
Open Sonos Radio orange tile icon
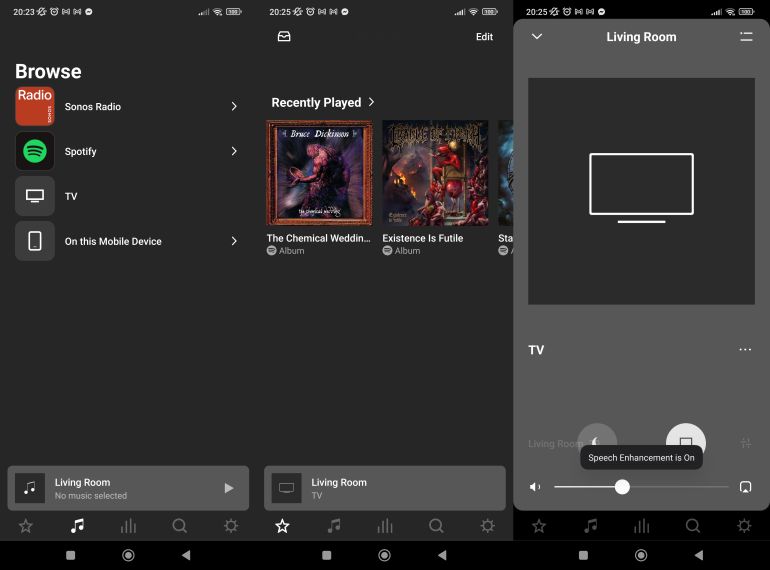(x=34, y=106)
